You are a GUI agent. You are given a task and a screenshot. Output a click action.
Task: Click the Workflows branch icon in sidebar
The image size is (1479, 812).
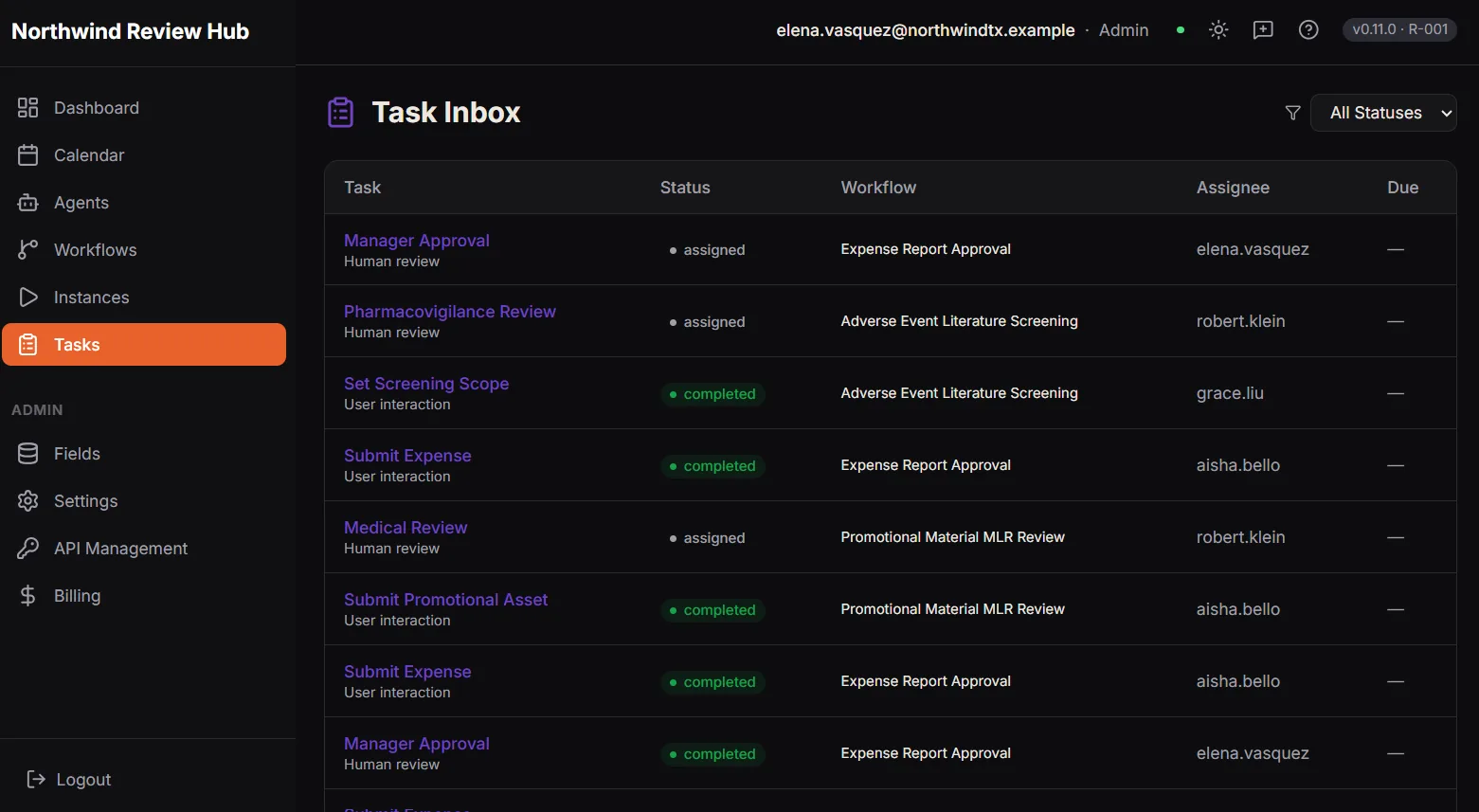coord(28,250)
